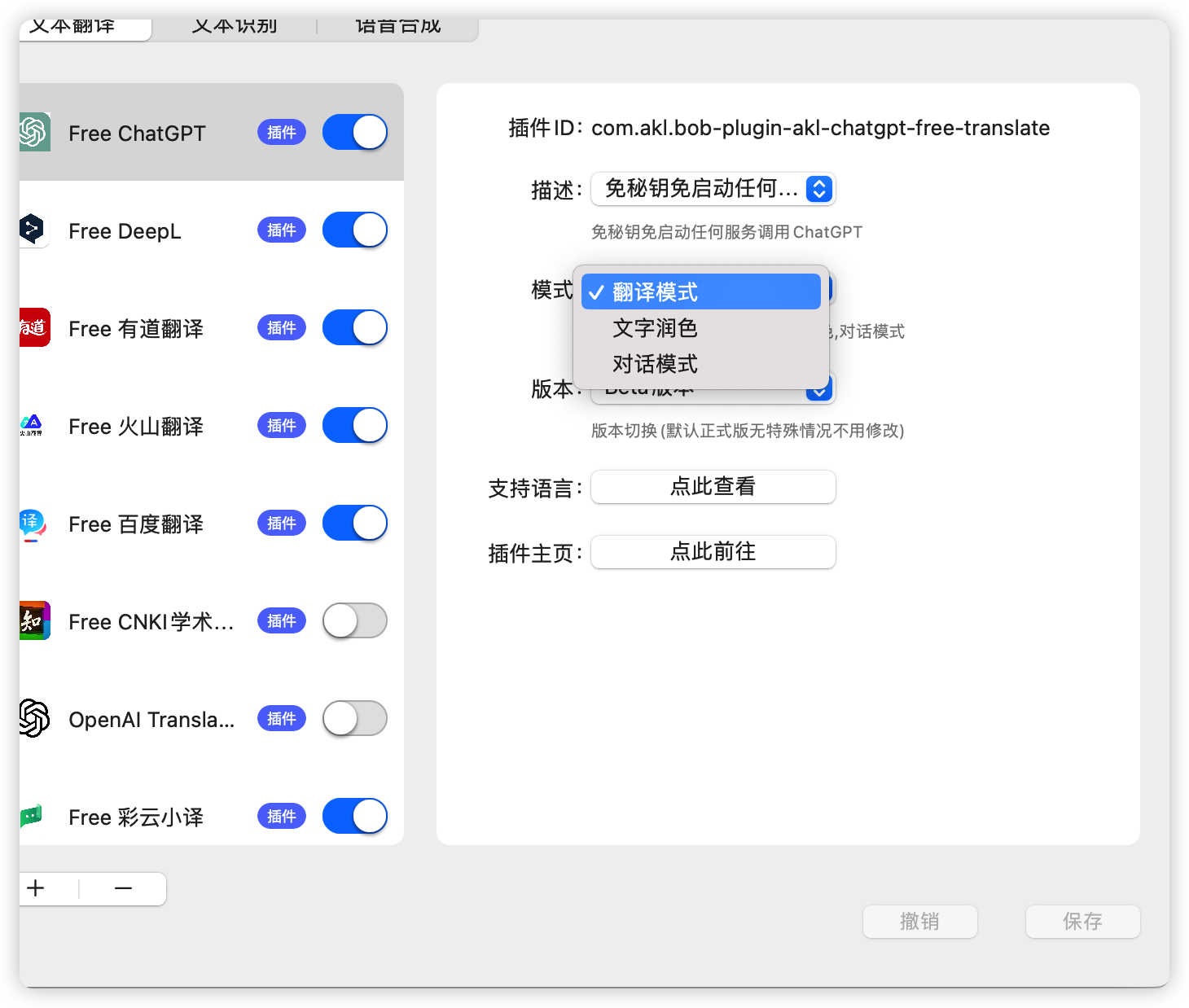Click the Free 有道翻译 icon
The width and height of the screenshot is (1189, 1008).
(x=35, y=327)
